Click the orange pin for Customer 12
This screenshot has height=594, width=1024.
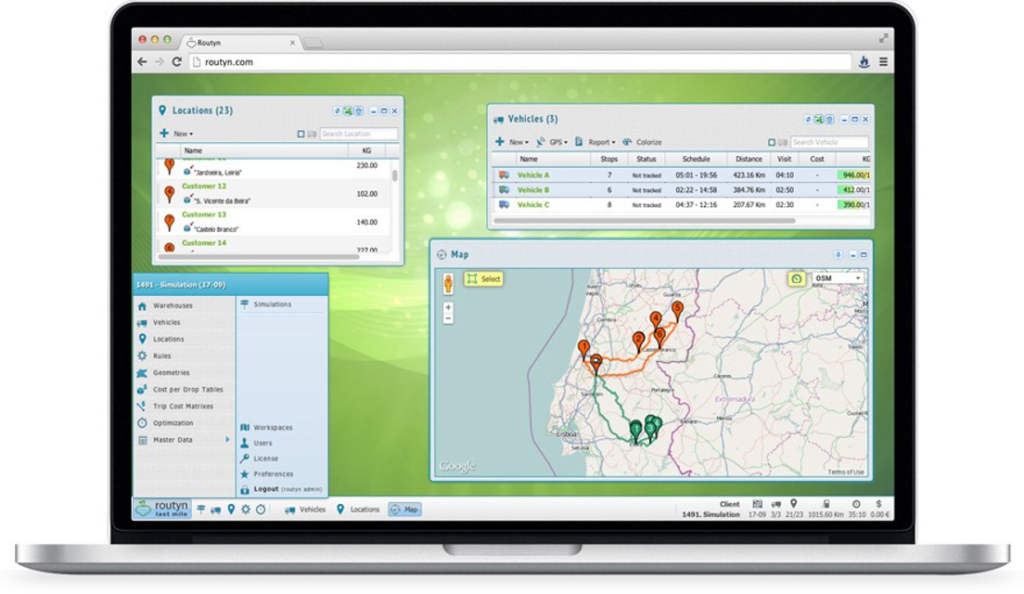pyautogui.click(x=169, y=195)
